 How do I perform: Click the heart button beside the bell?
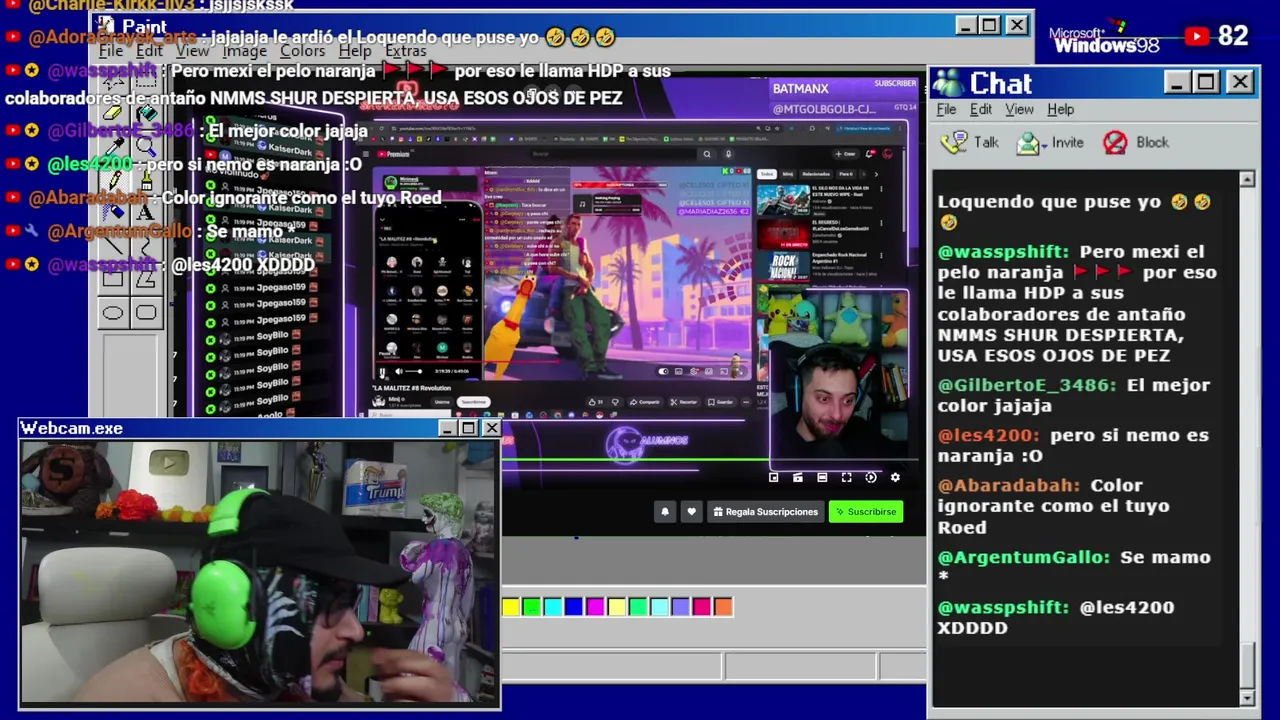(x=691, y=511)
